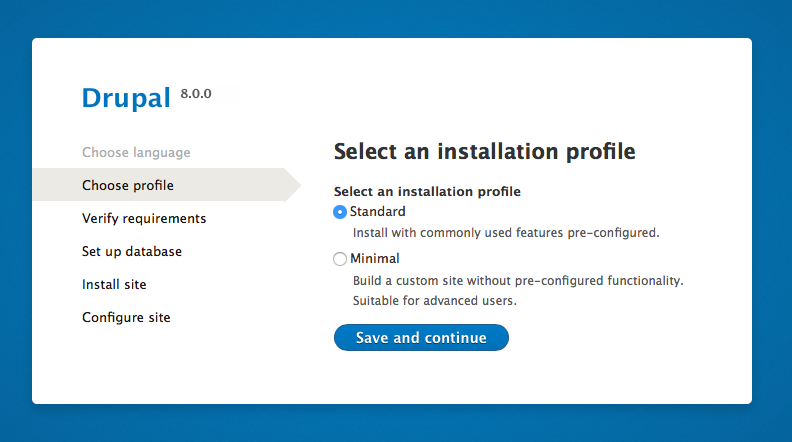The height and width of the screenshot is (442, 792).
Task: Click the active Choose profile step
Action: coord(128,185)
